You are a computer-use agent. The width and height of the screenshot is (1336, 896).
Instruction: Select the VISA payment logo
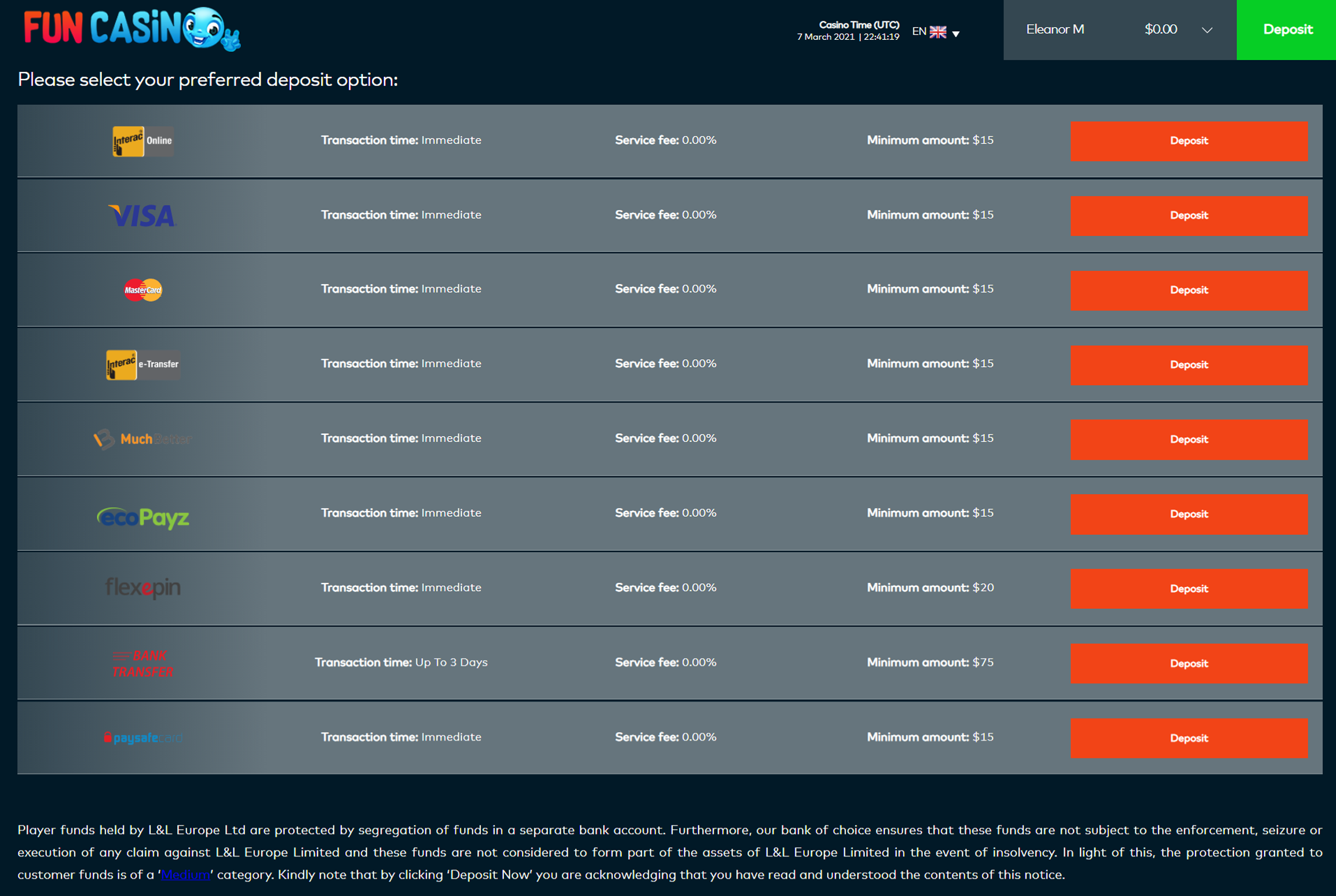click(142, 216)
